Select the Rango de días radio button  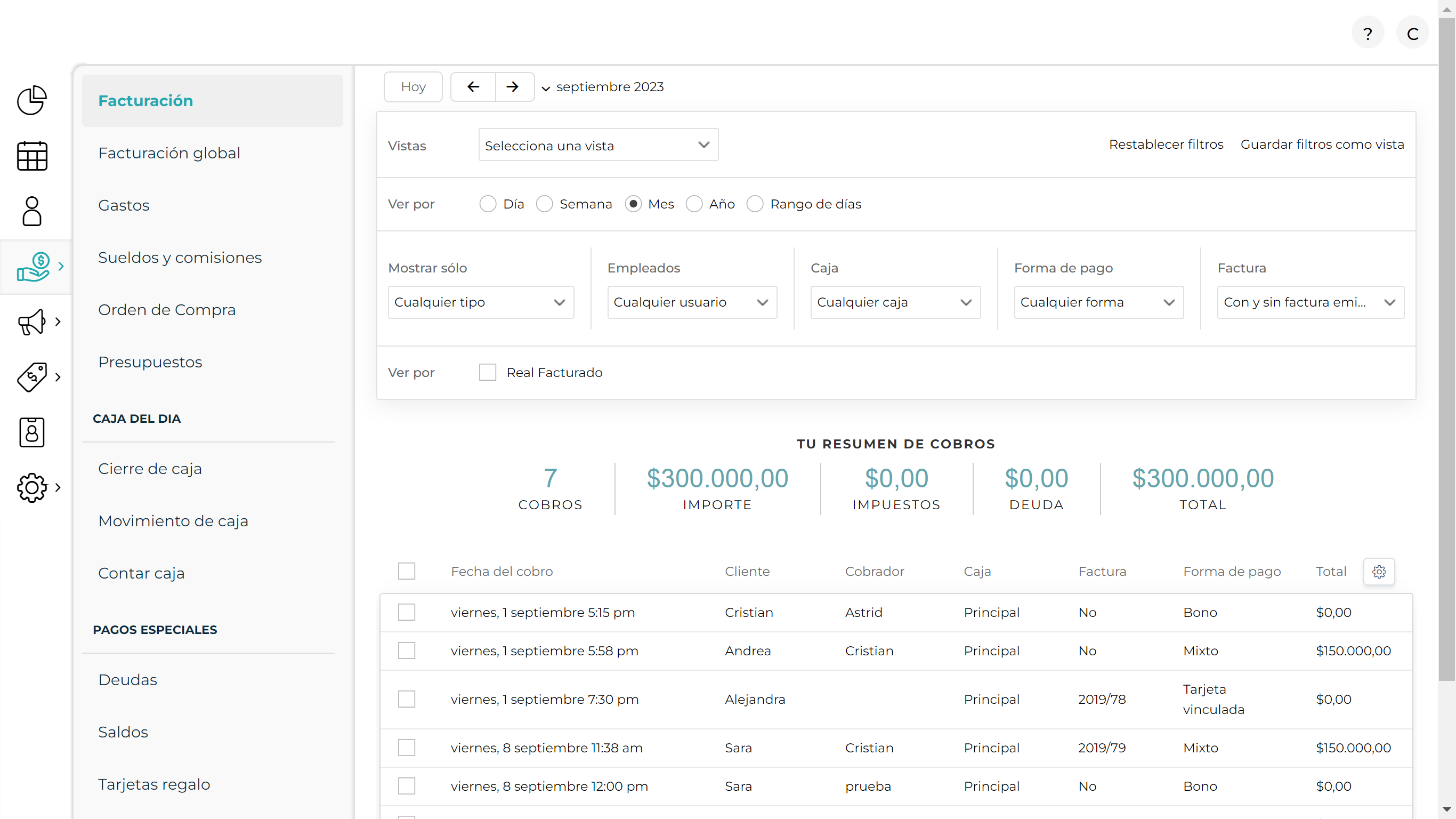pyautogui.click(x=755, y=204)
